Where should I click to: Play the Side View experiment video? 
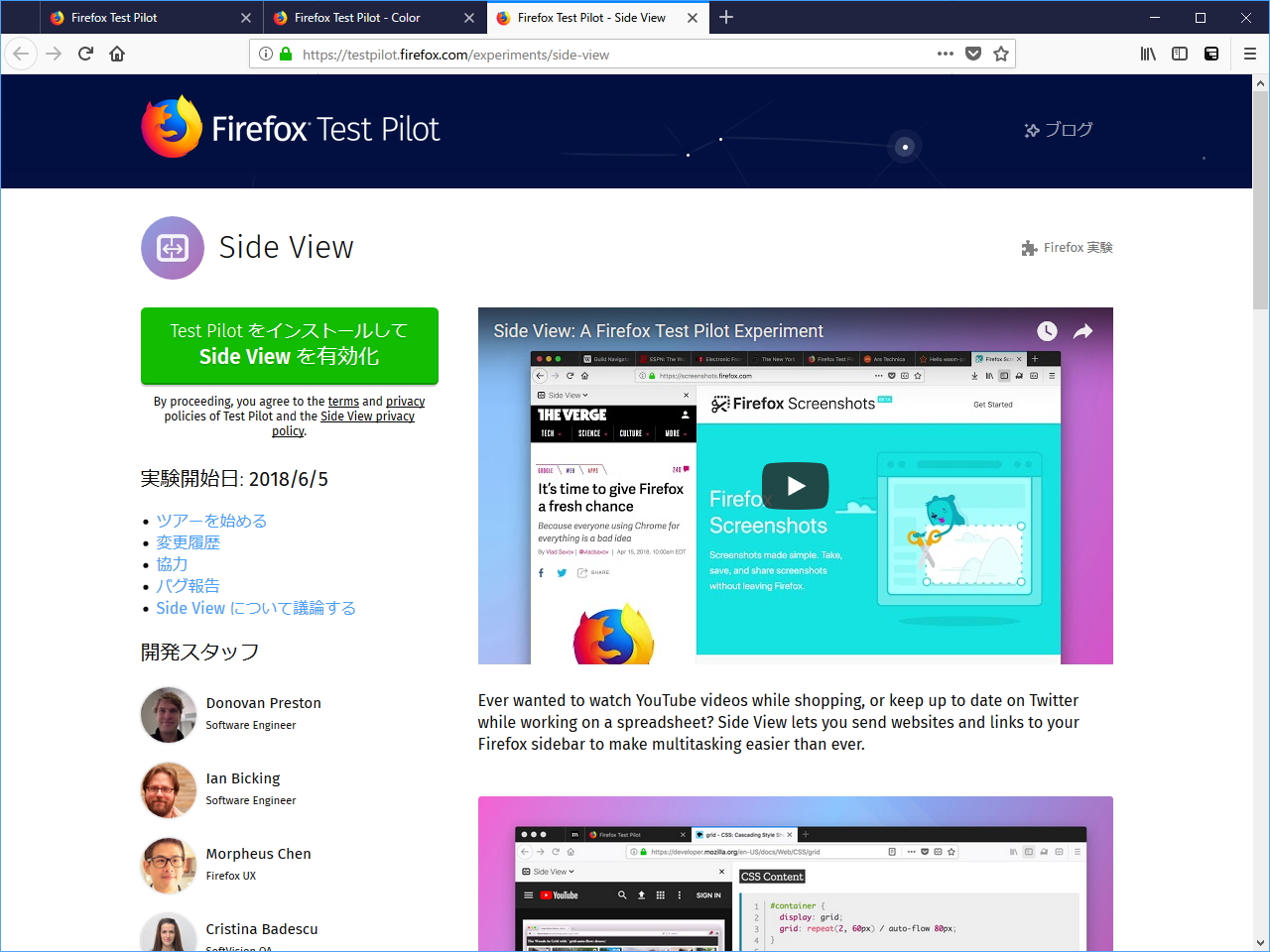point(795,485)
